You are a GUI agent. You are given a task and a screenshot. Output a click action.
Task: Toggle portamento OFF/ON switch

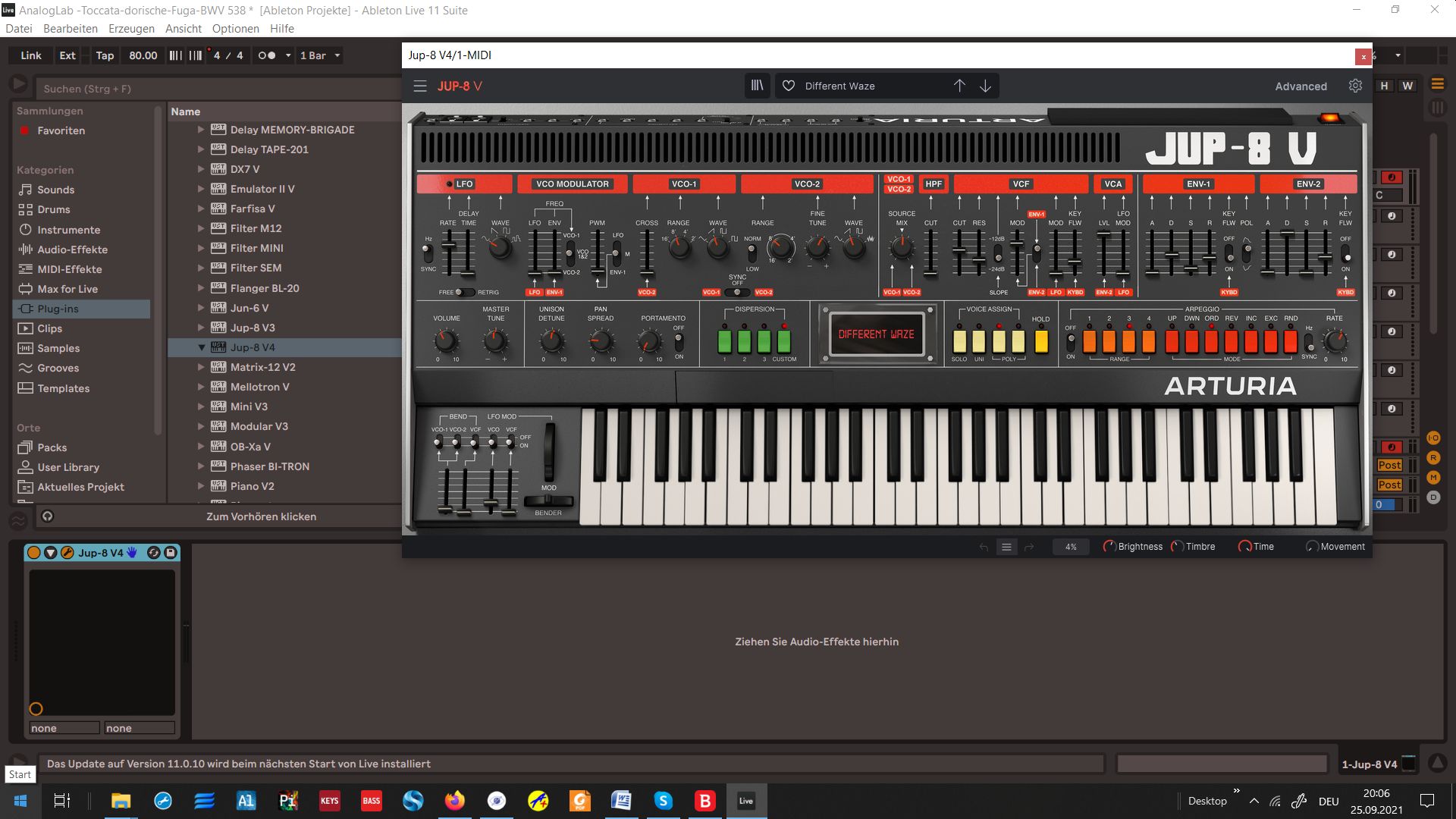(679, 341)
